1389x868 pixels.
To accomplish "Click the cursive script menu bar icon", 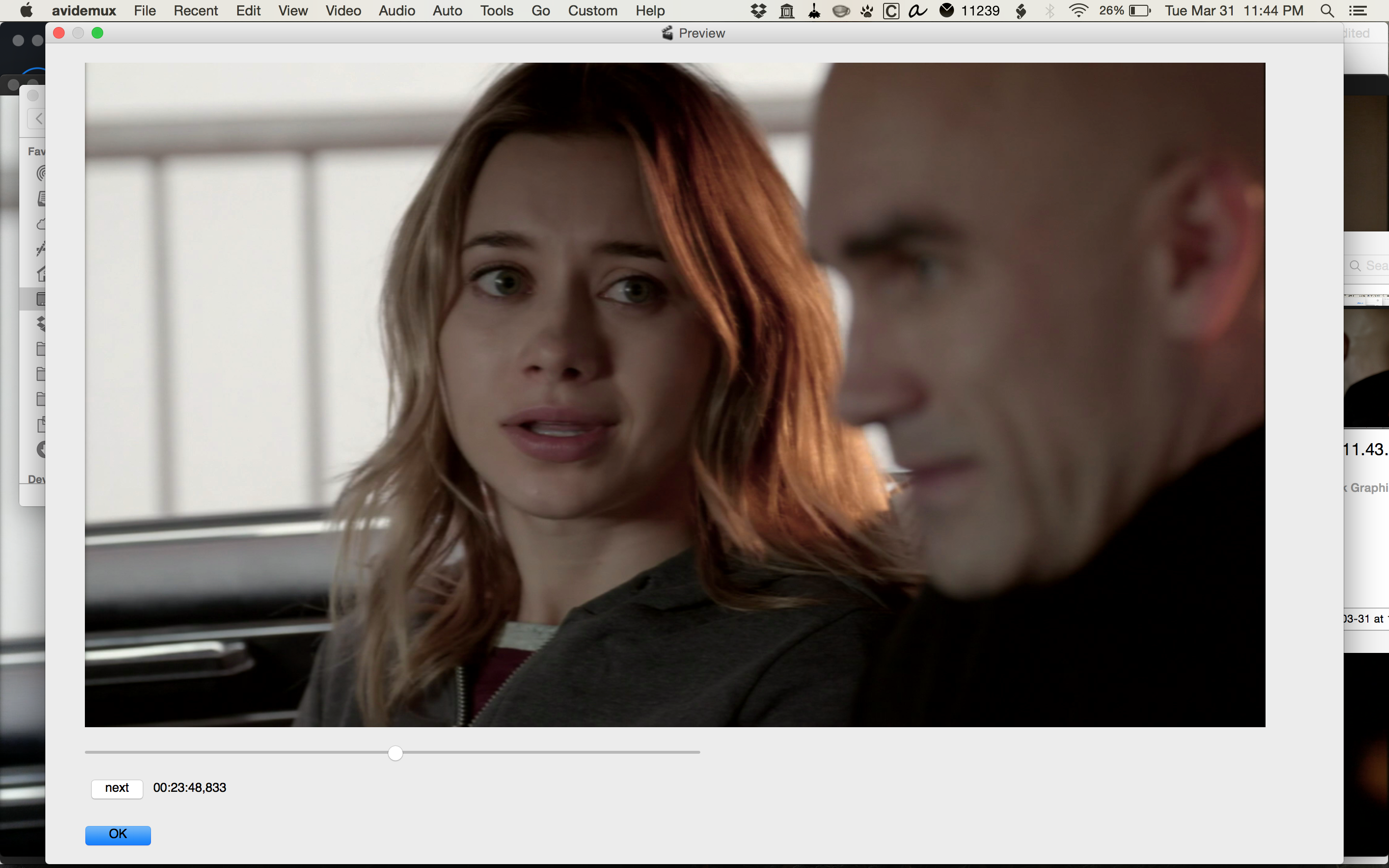I will (918, 10).
